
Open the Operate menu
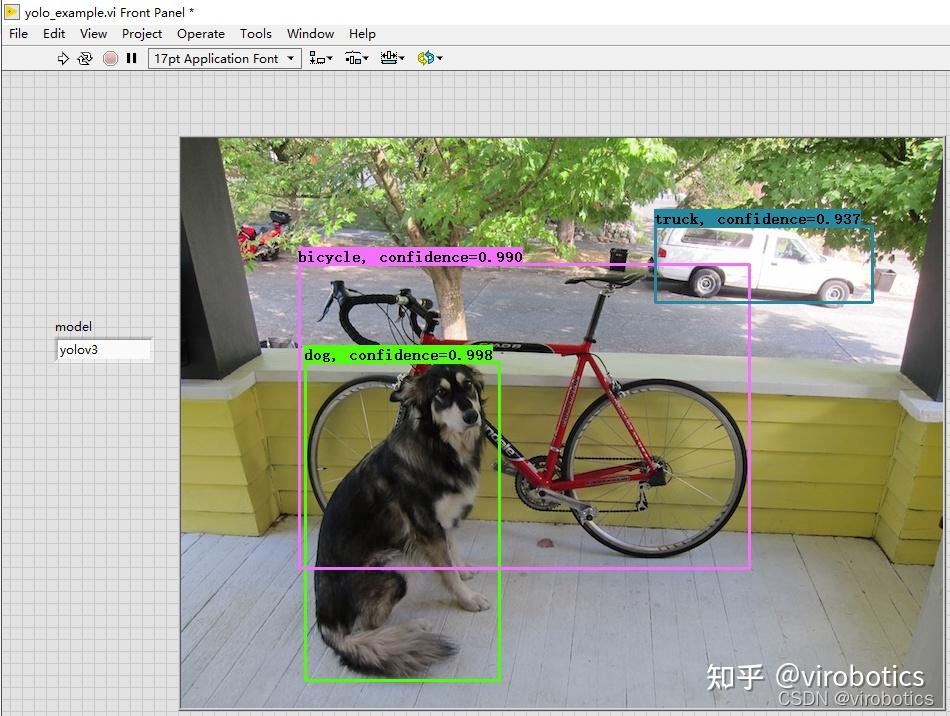click(x=200, y=33)
